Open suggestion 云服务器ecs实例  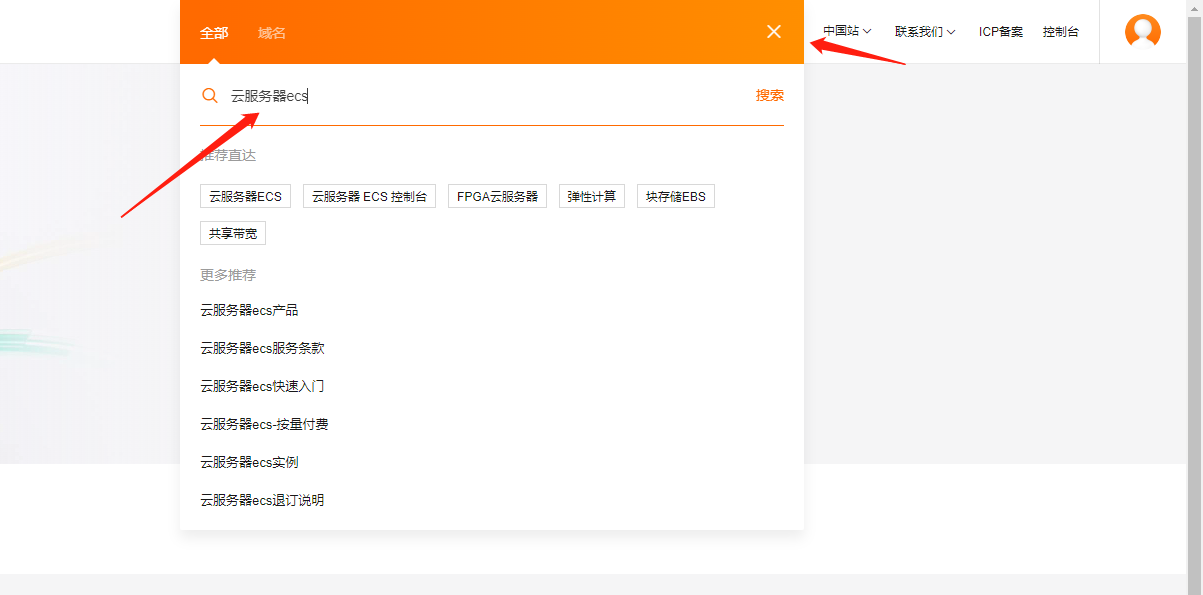[249, 462]
